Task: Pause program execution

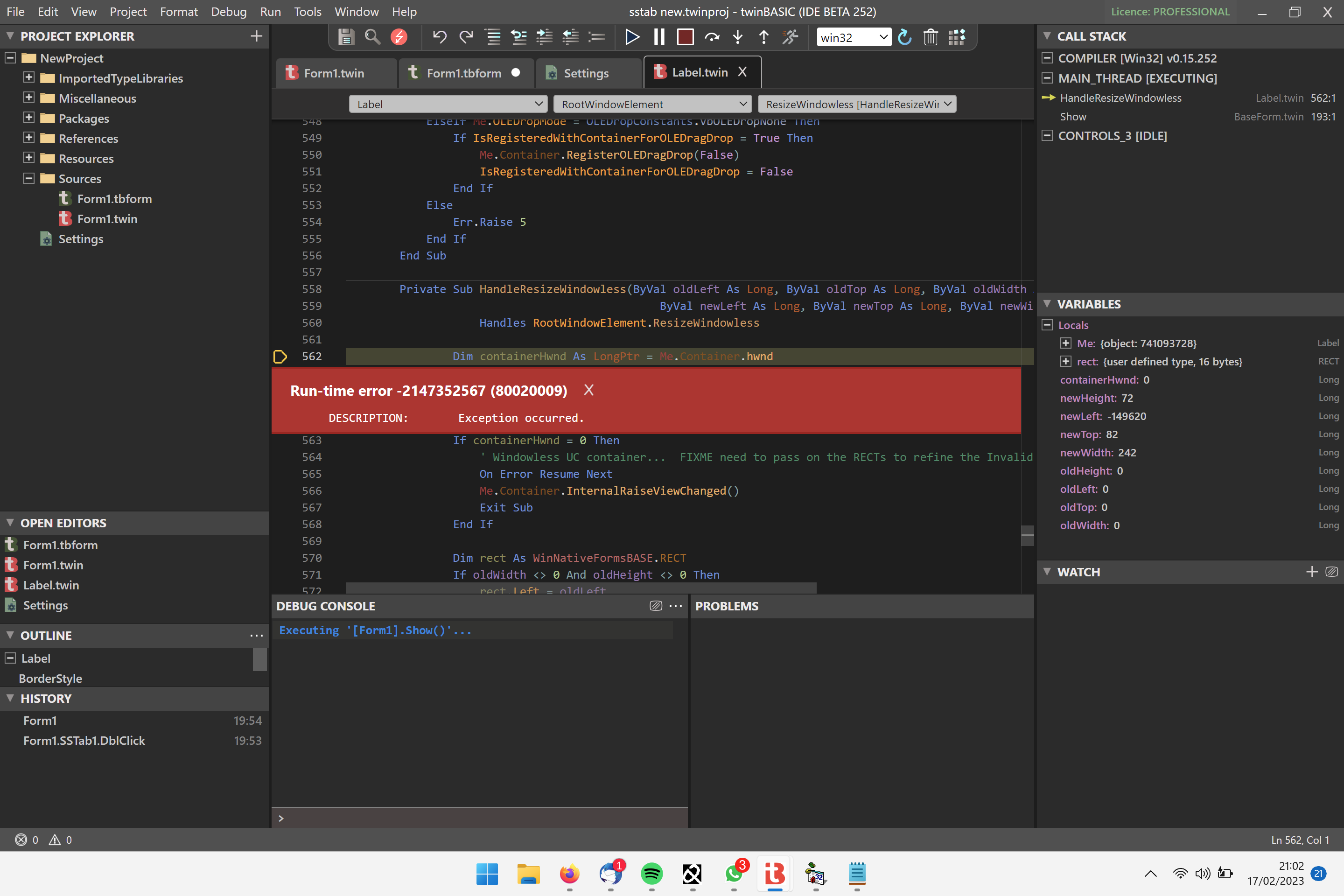Action: point(658,37)
